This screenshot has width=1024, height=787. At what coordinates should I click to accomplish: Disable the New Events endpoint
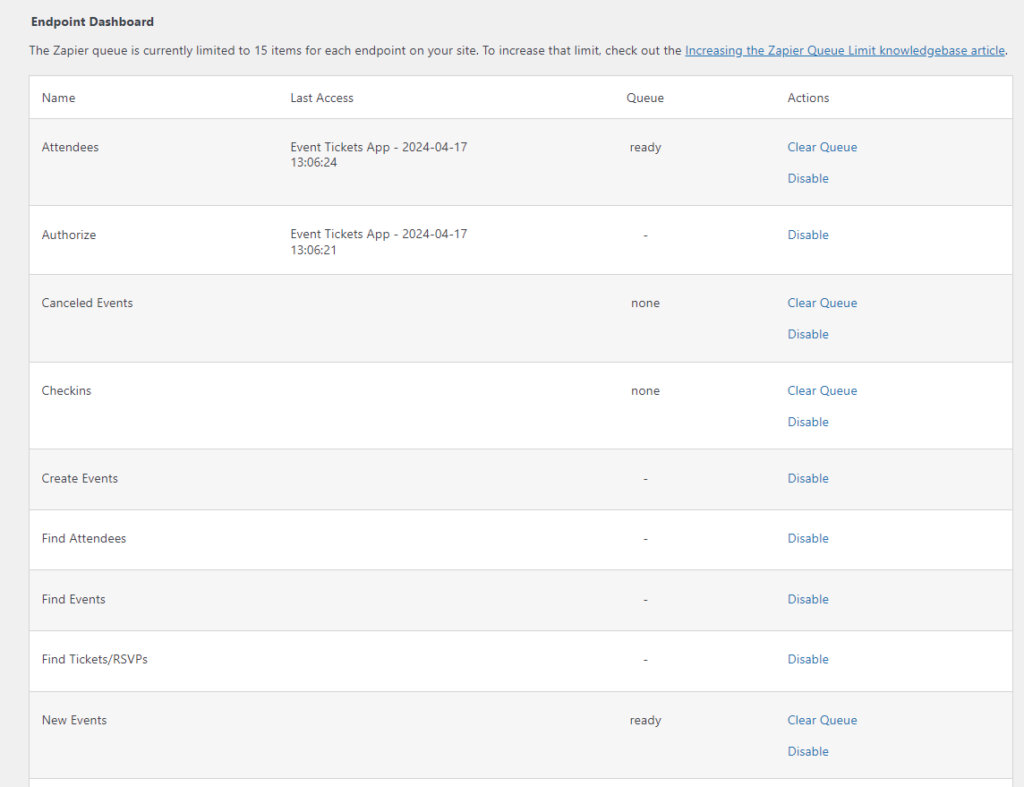coord(808,751)
